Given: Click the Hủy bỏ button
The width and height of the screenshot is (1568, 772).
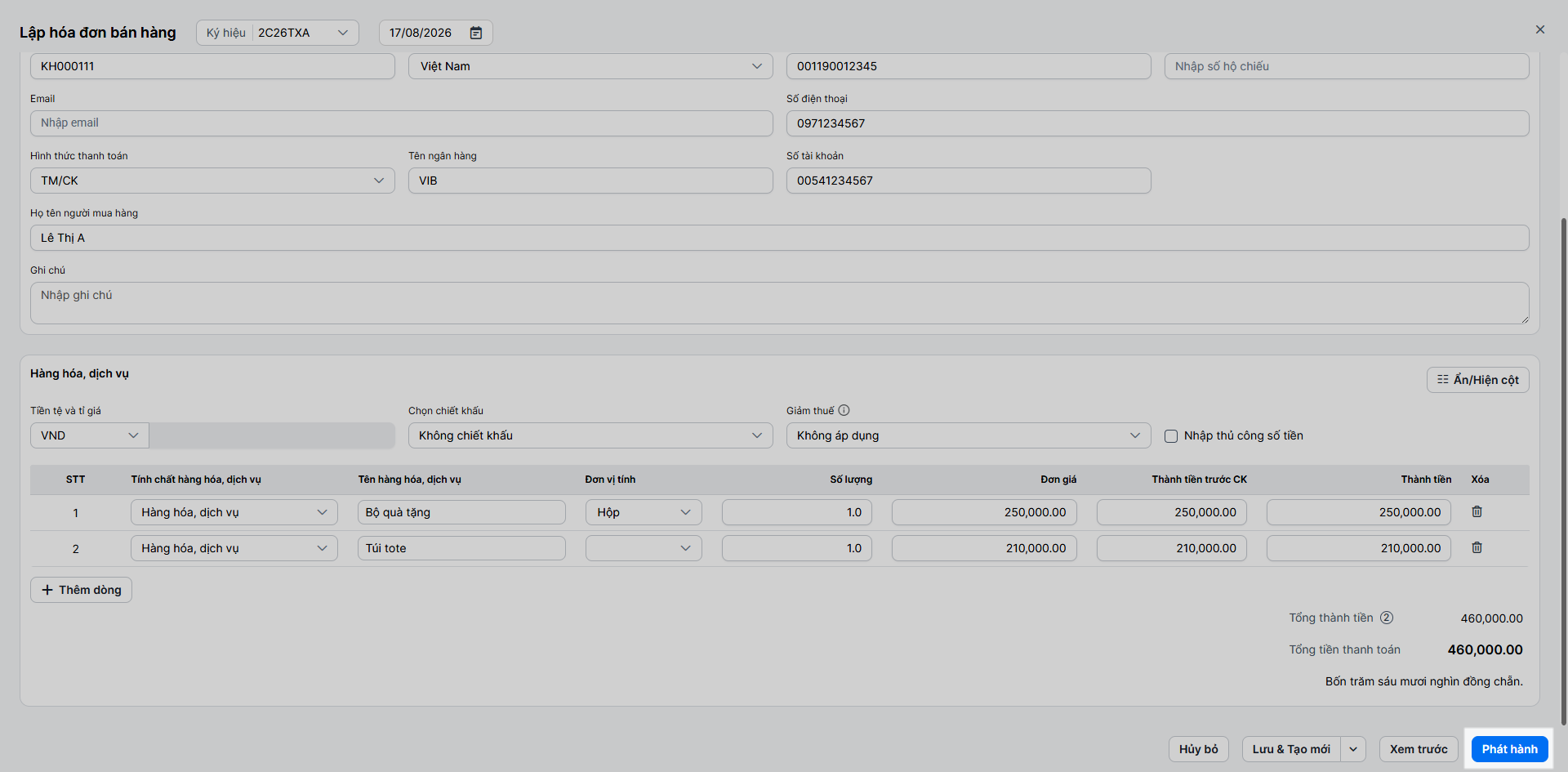Looking at the screenshot, I should (1198, 749).
